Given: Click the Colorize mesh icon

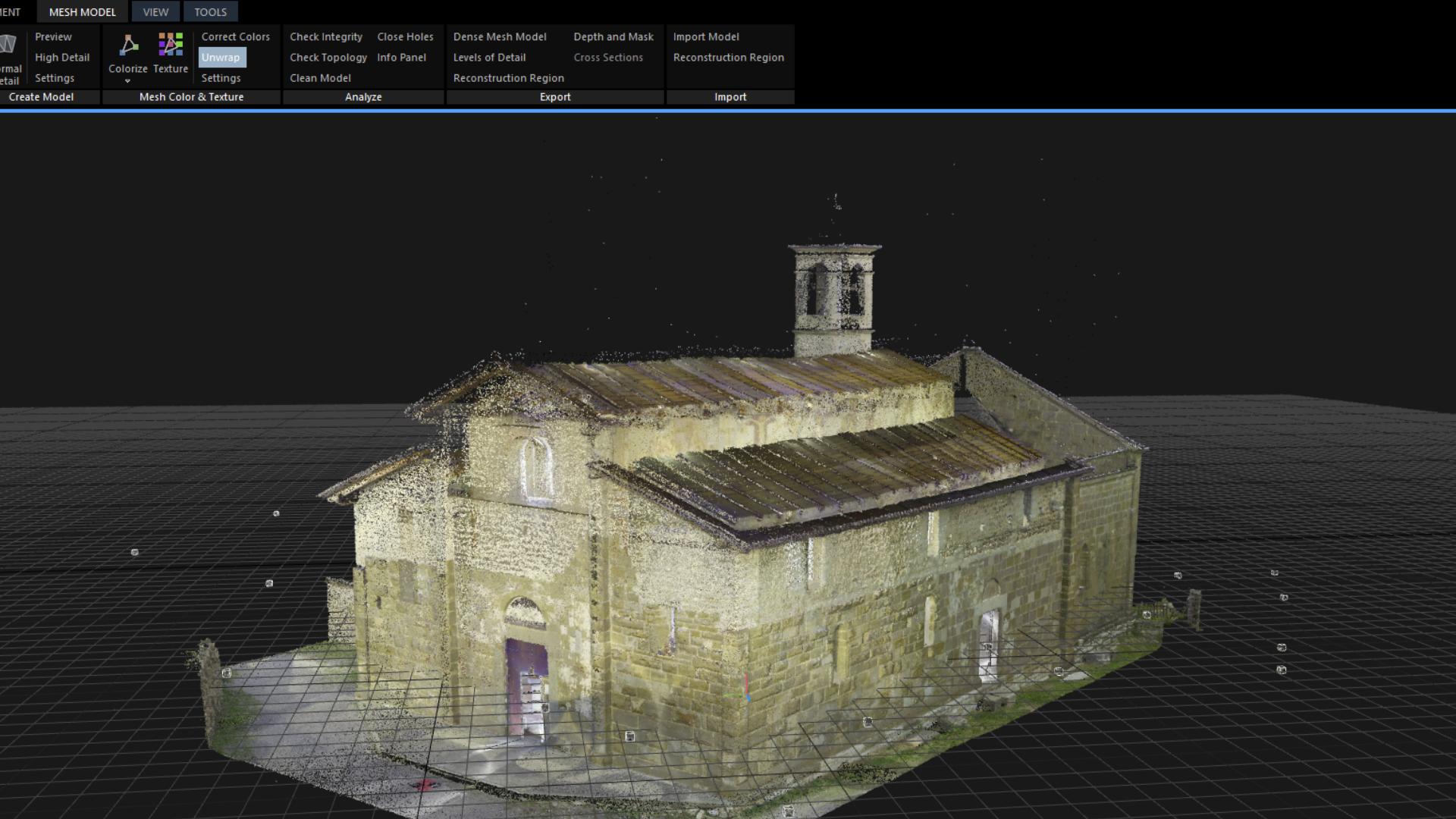Looking at the screenshot, I should (128, 46).
